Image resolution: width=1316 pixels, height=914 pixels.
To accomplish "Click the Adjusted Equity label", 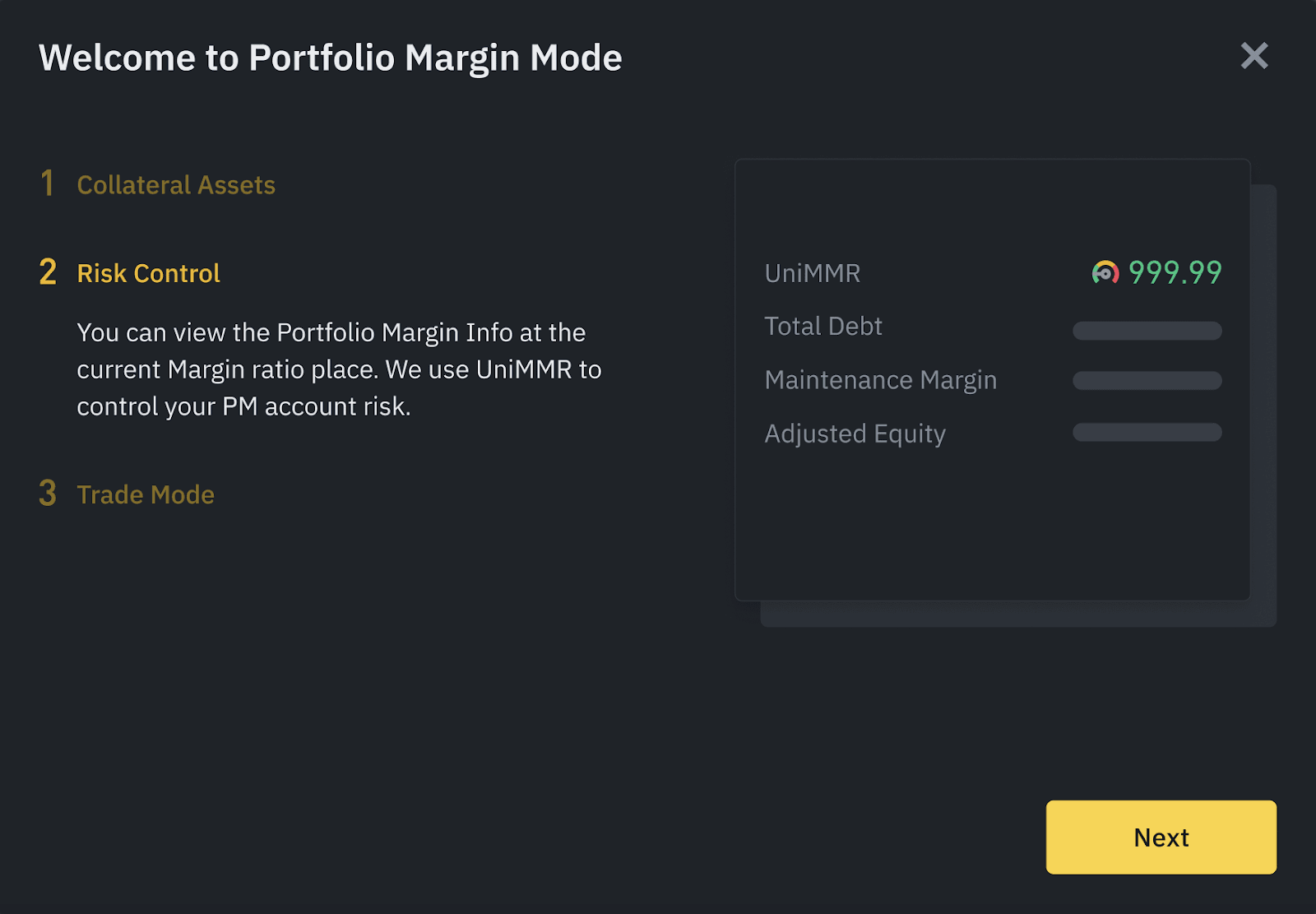I will [855, 434].
